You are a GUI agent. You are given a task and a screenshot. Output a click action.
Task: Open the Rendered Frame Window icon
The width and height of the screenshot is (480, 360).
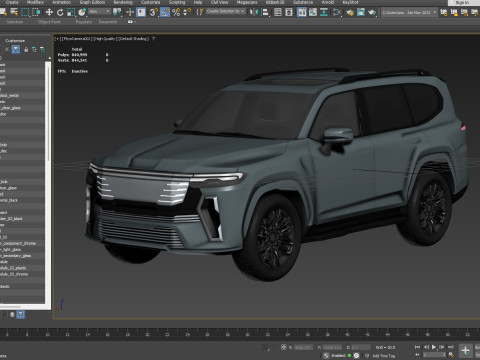[361, 13]
